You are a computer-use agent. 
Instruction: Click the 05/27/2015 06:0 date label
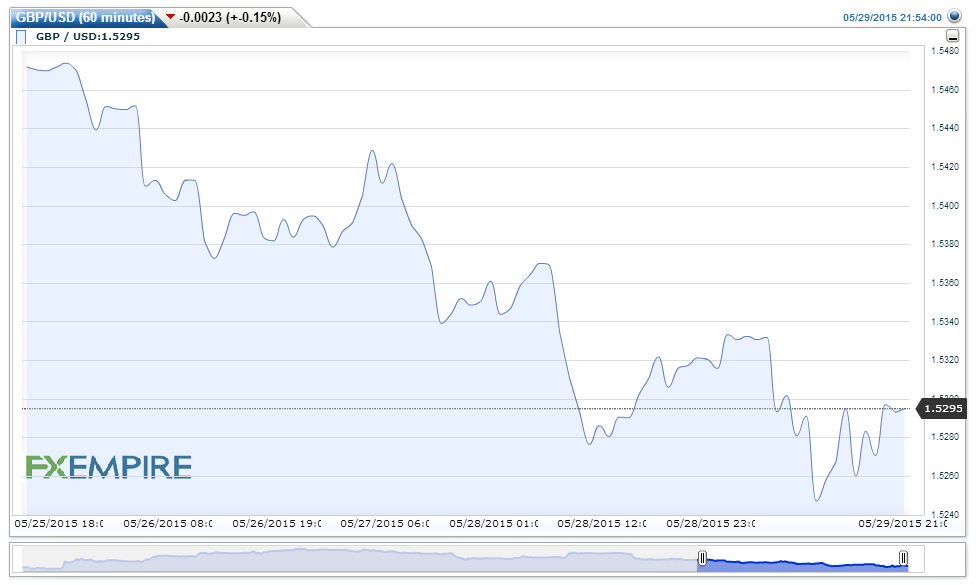[x=385, y=523]
